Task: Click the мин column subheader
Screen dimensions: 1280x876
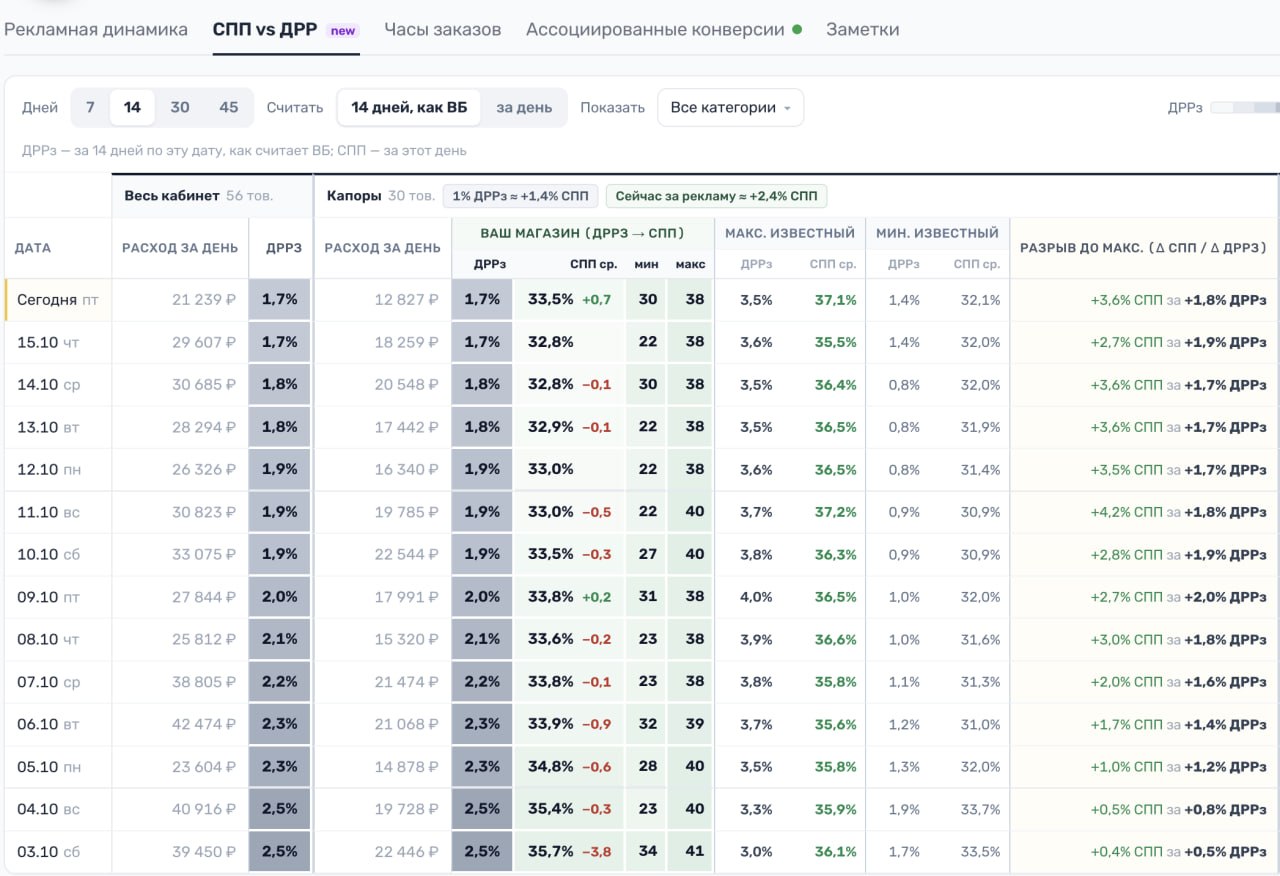Action: coord(646,264)
